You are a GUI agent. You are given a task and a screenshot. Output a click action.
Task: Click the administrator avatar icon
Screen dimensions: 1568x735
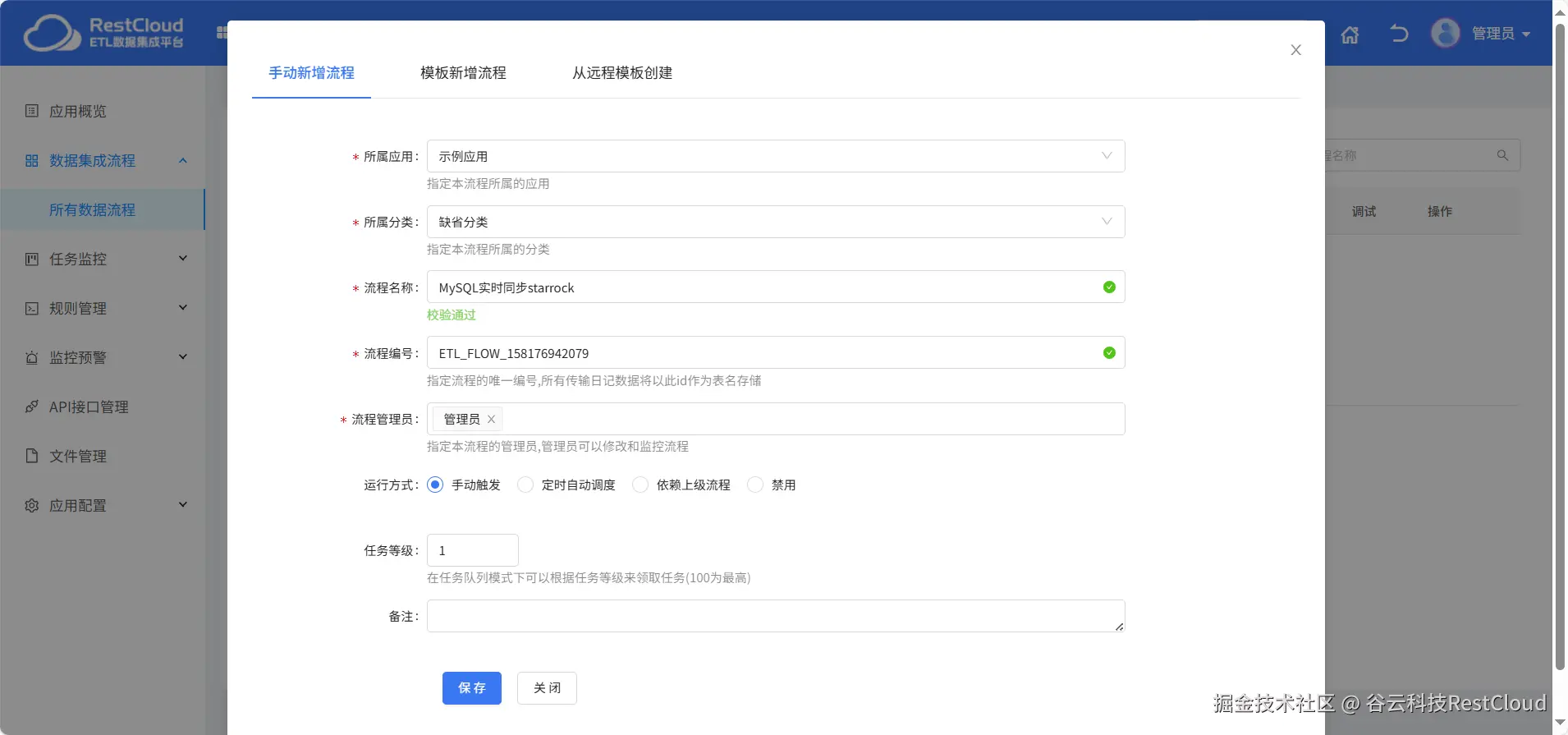(1446, 34)
